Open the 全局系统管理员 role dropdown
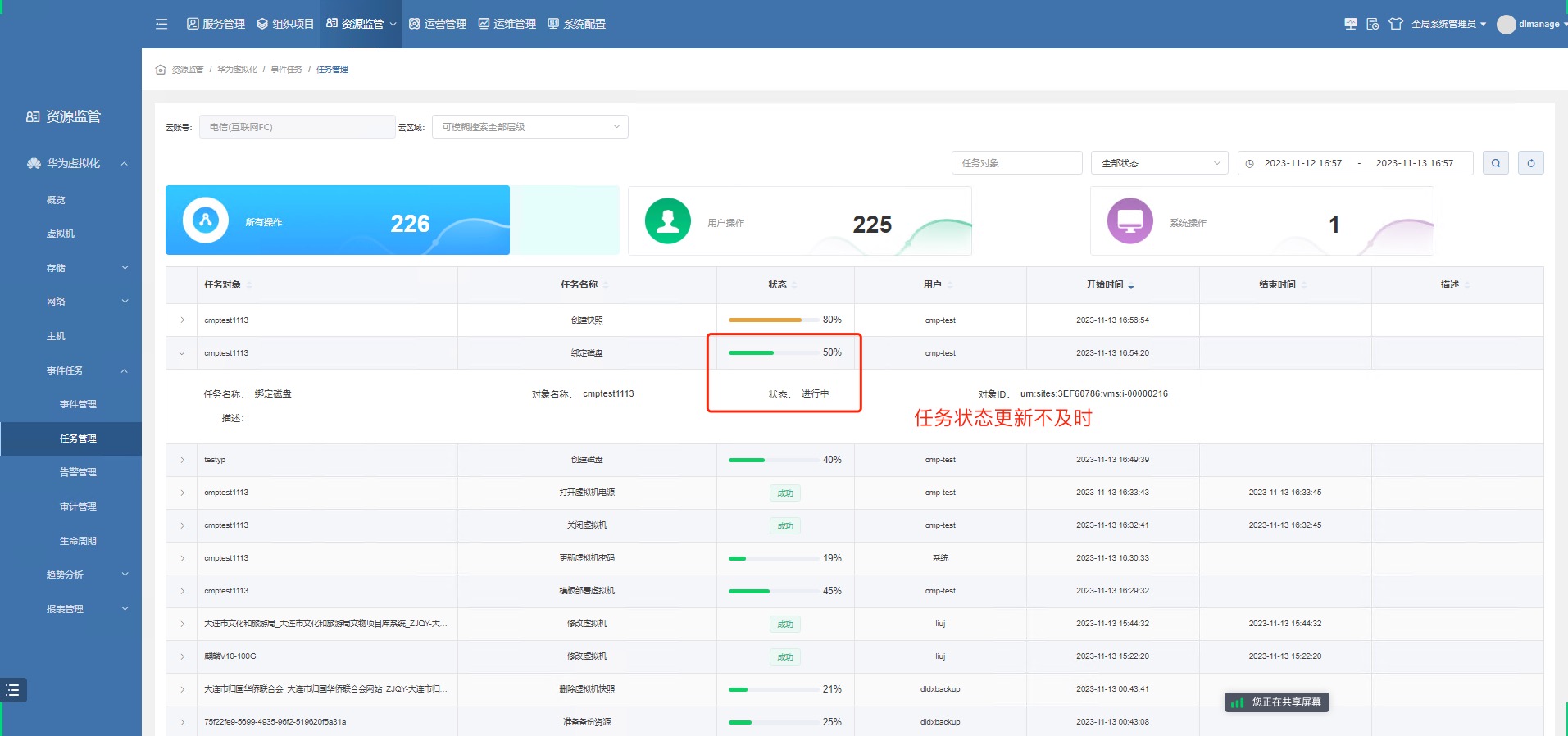Screen dimensions: 1568x736 coord(1448,24)
